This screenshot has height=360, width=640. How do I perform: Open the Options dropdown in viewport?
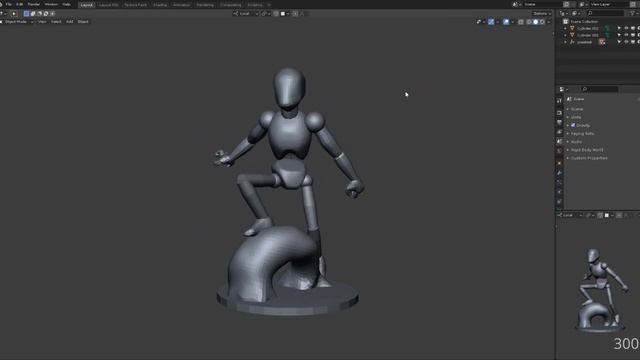542,13
